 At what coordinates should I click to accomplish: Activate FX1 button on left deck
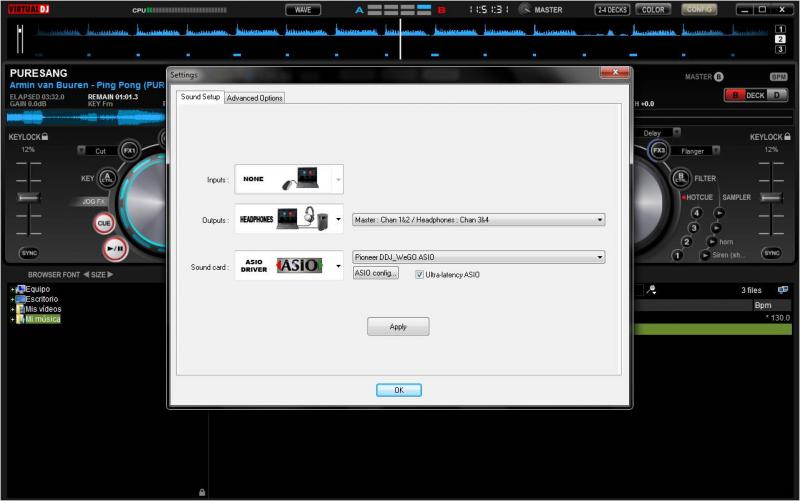tap(129, 151)
